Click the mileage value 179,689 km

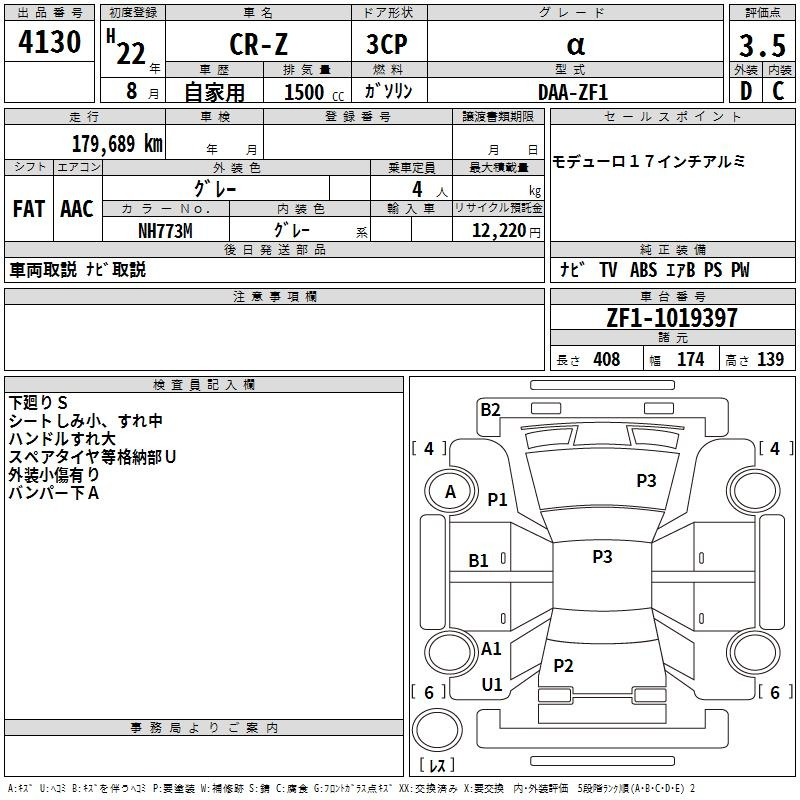117,144
